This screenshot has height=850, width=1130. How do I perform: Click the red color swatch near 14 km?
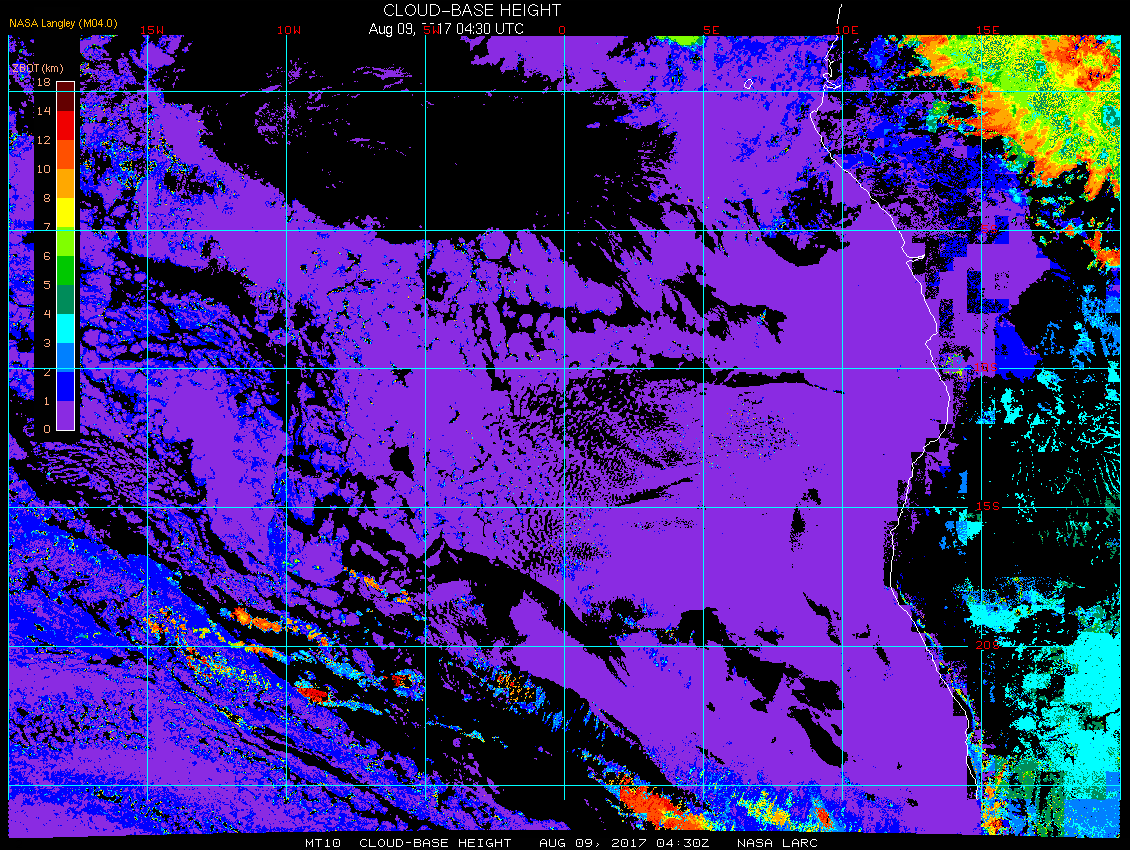(66, 125)
